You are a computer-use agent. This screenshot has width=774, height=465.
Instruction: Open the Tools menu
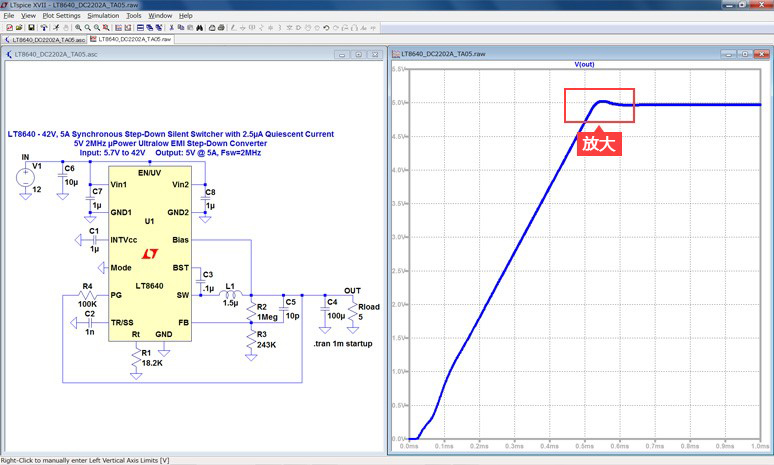pyautogui.click(x=133, y=16)
